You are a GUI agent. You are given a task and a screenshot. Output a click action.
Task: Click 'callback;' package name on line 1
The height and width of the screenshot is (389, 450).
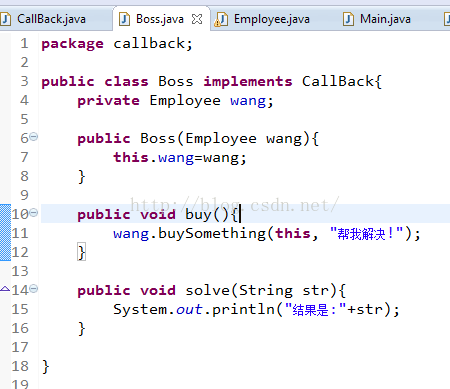point(153,44)
